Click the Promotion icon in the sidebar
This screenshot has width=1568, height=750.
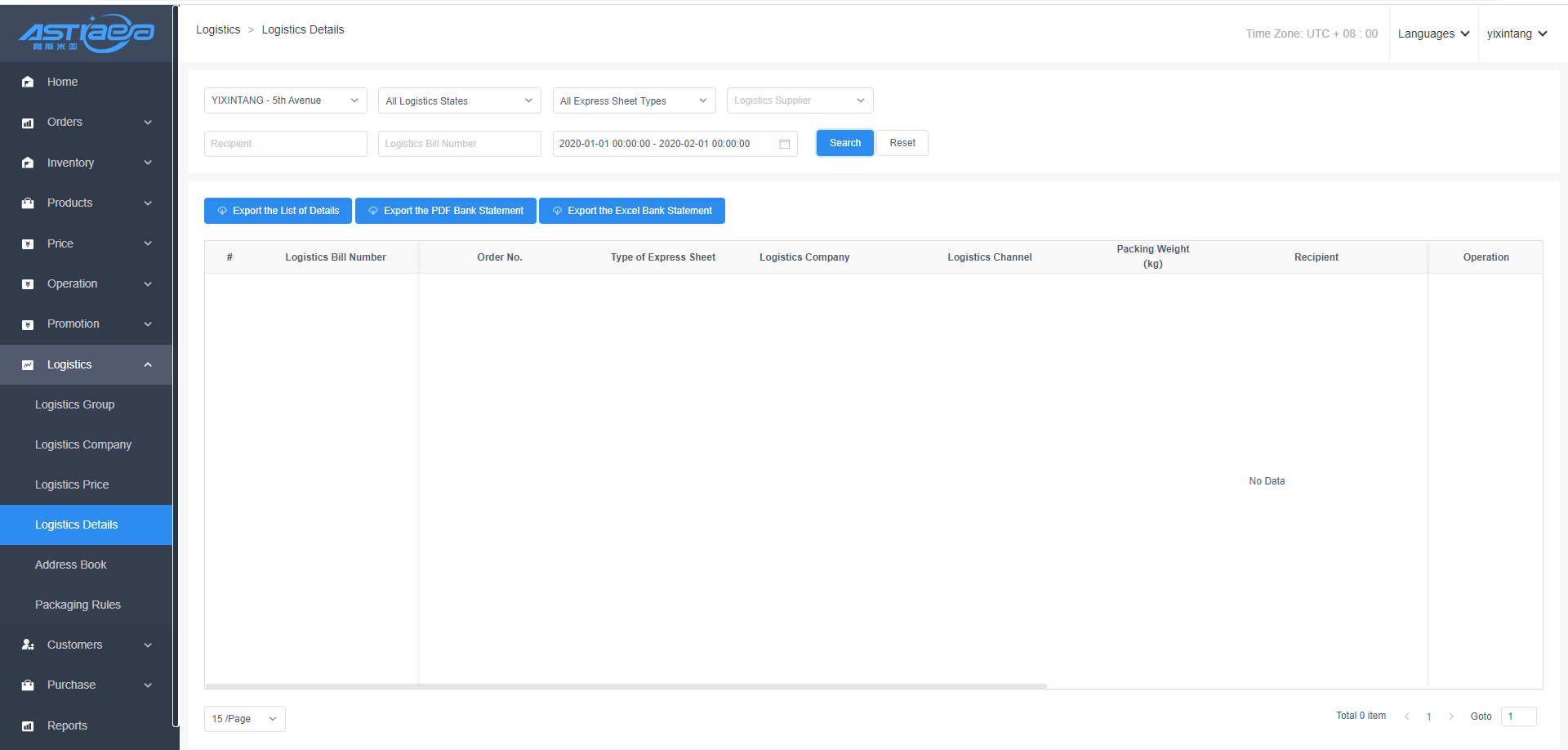[x=28, y=324]
